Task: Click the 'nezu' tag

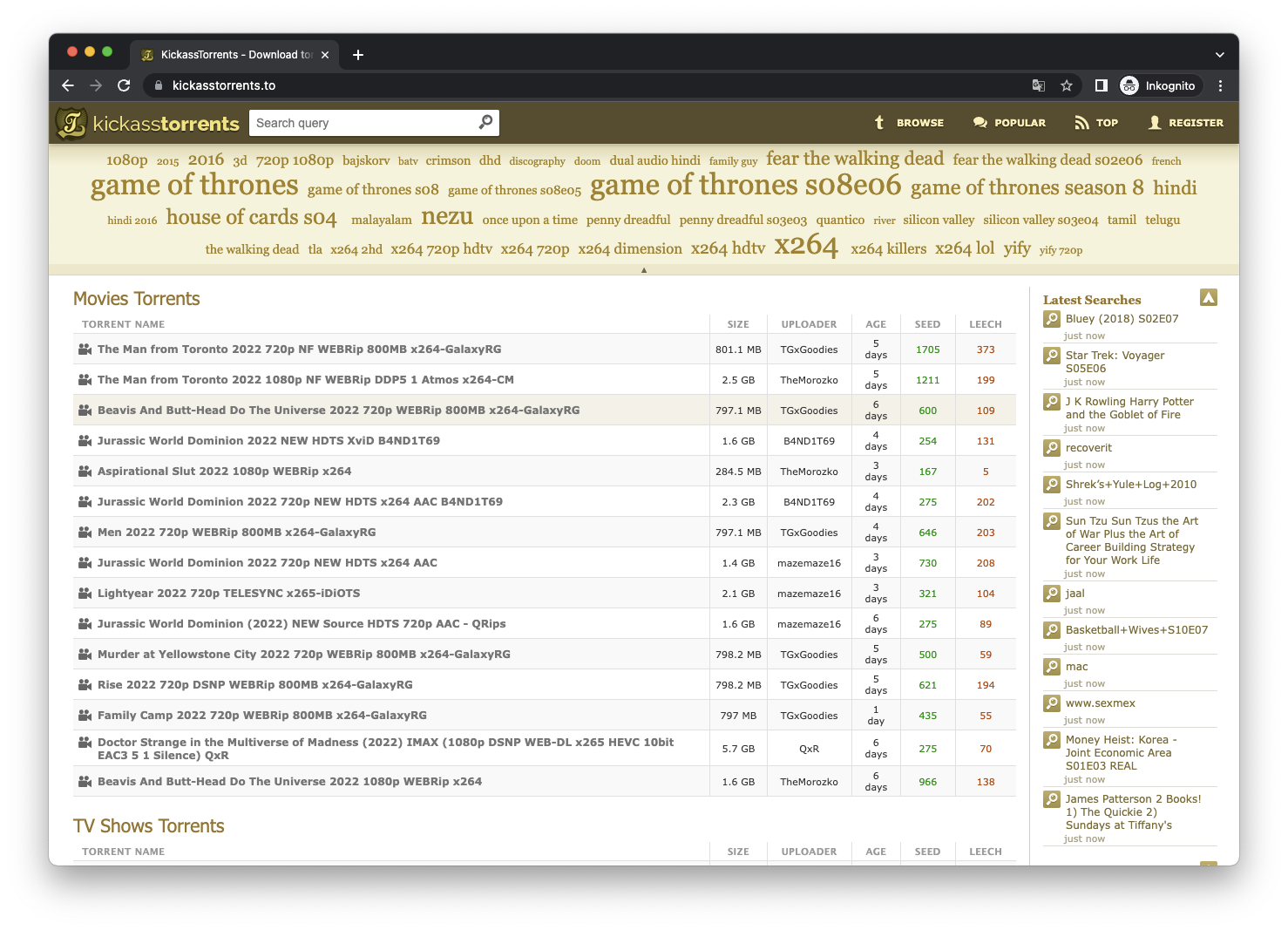Action: pyautogui.click(x=447, y=216)
